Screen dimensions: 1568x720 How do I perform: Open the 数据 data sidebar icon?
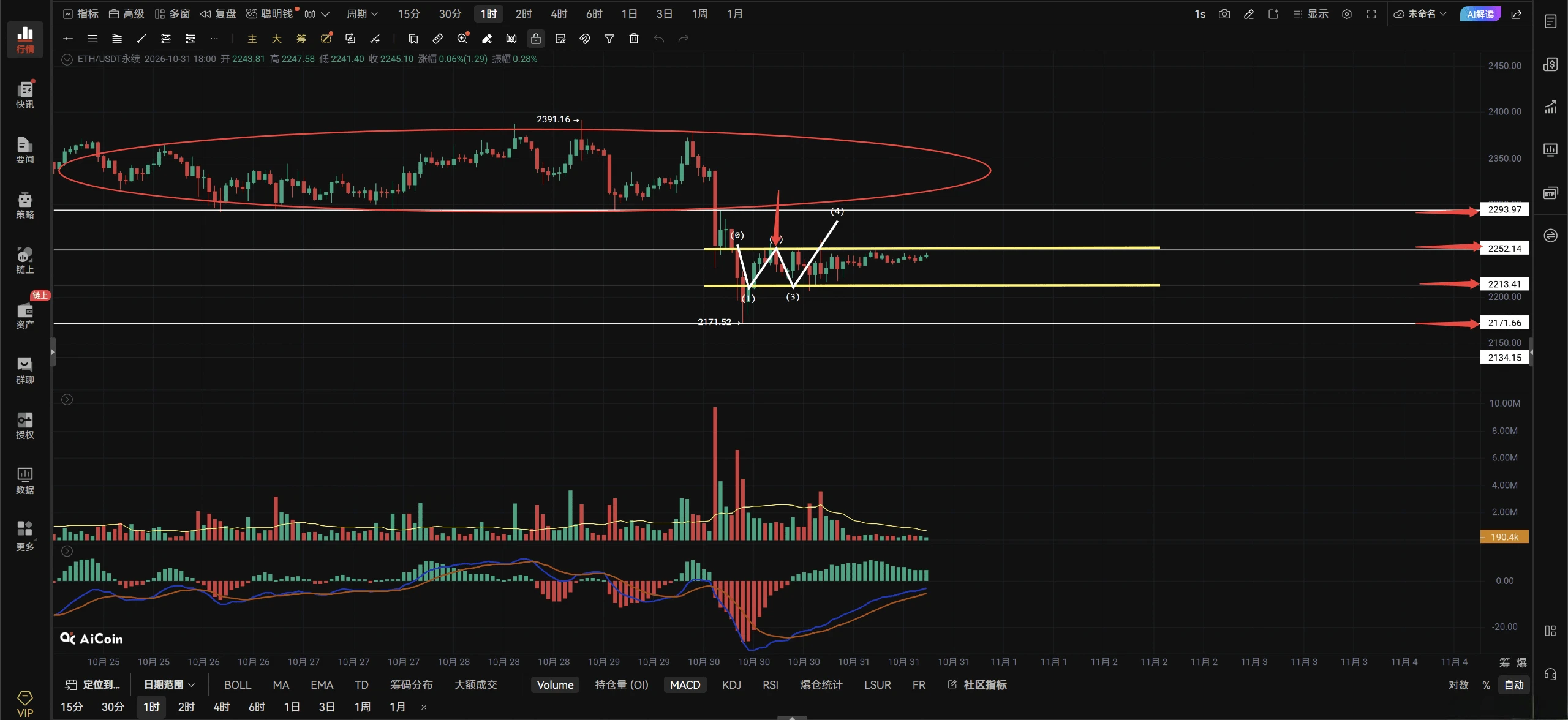point(25,481)
